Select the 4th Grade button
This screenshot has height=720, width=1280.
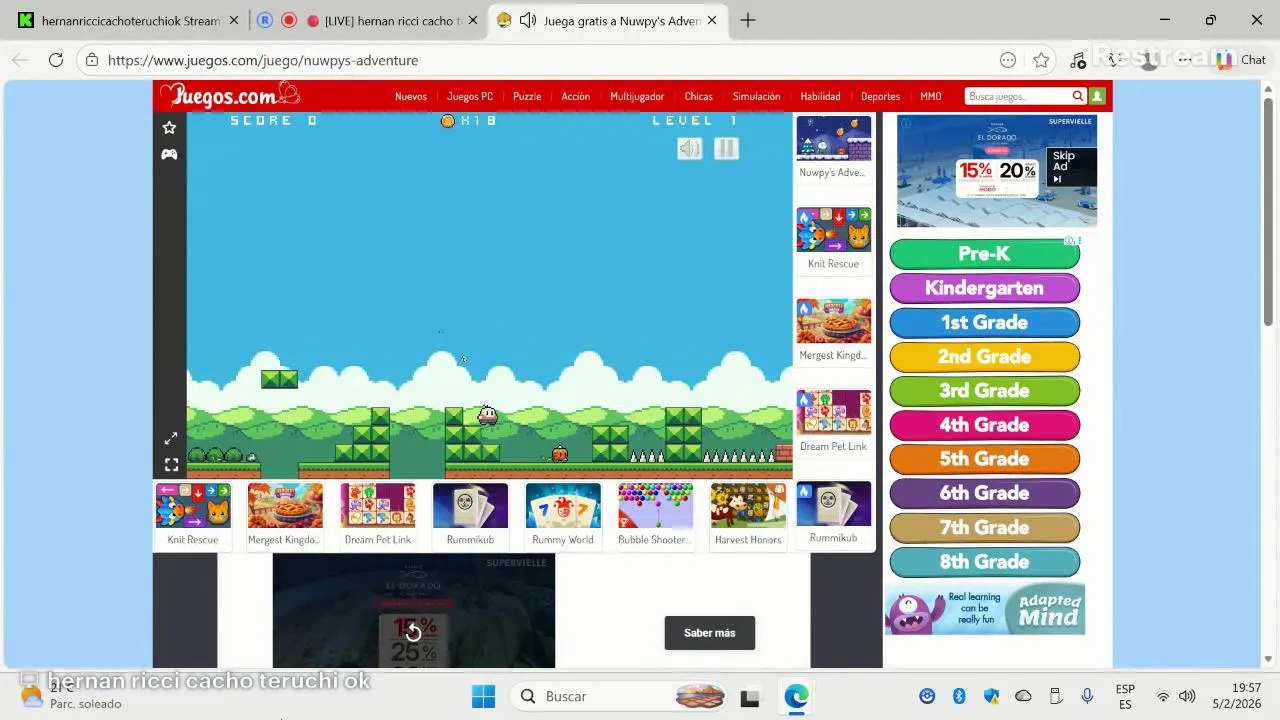tap(985, 425)
